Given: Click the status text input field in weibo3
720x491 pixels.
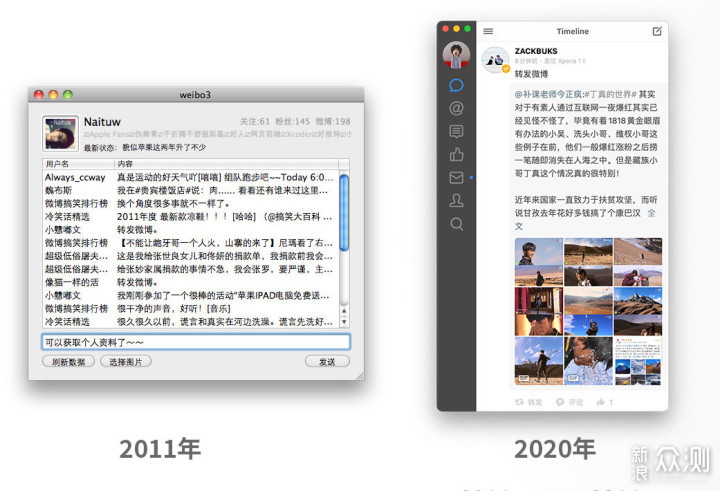Looking at the screenshot, I should (x=196, y=342).
